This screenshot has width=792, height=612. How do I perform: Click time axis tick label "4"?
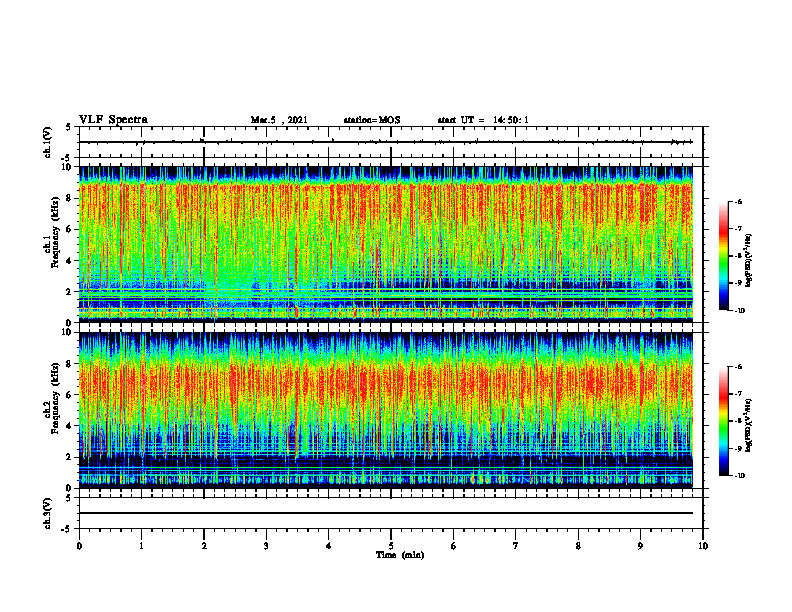tap(329, 546)
